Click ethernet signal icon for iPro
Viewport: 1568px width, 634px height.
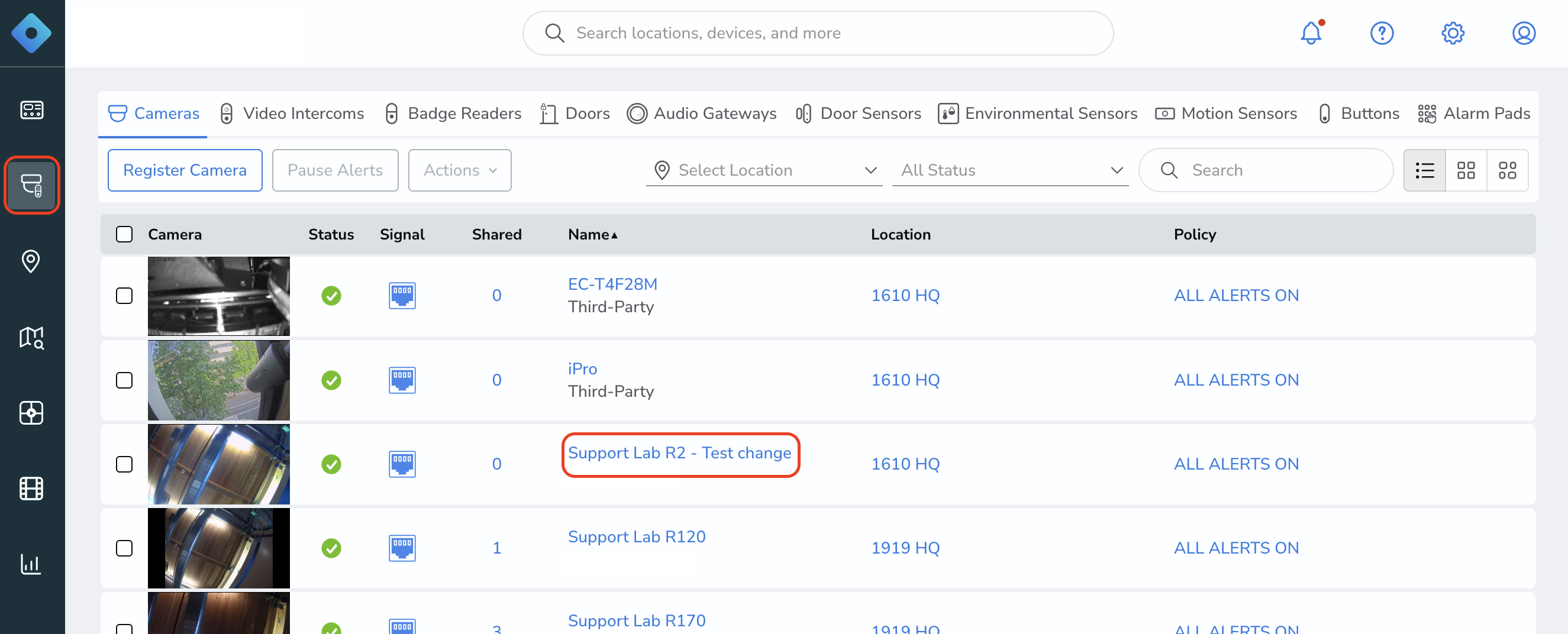[402, 380]
